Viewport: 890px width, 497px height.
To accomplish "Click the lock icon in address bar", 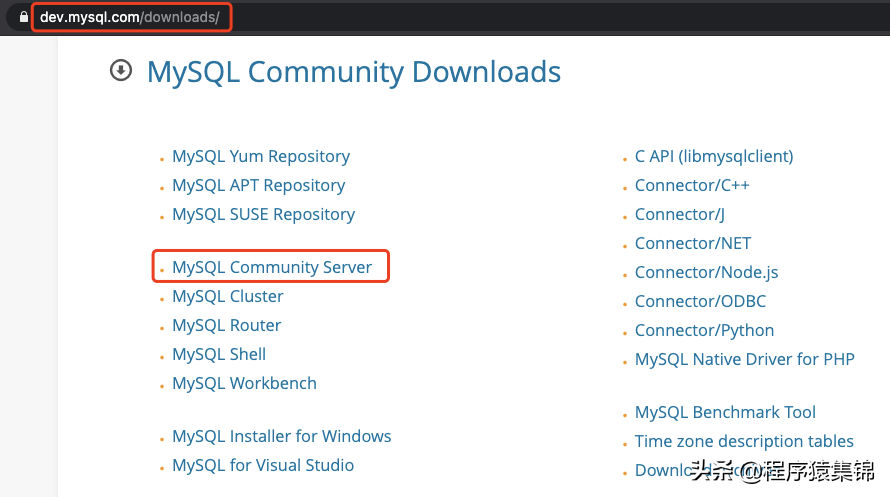I will [x=23, y=17].
